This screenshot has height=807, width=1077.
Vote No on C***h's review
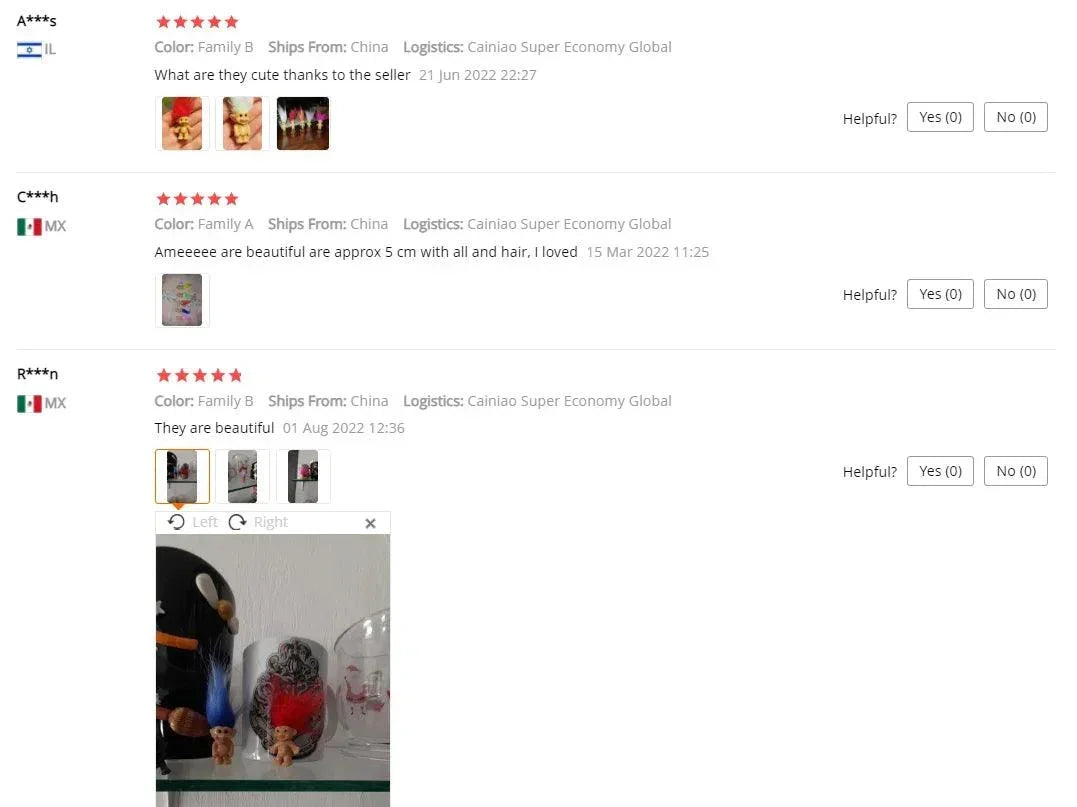(x=1016, y=294)
